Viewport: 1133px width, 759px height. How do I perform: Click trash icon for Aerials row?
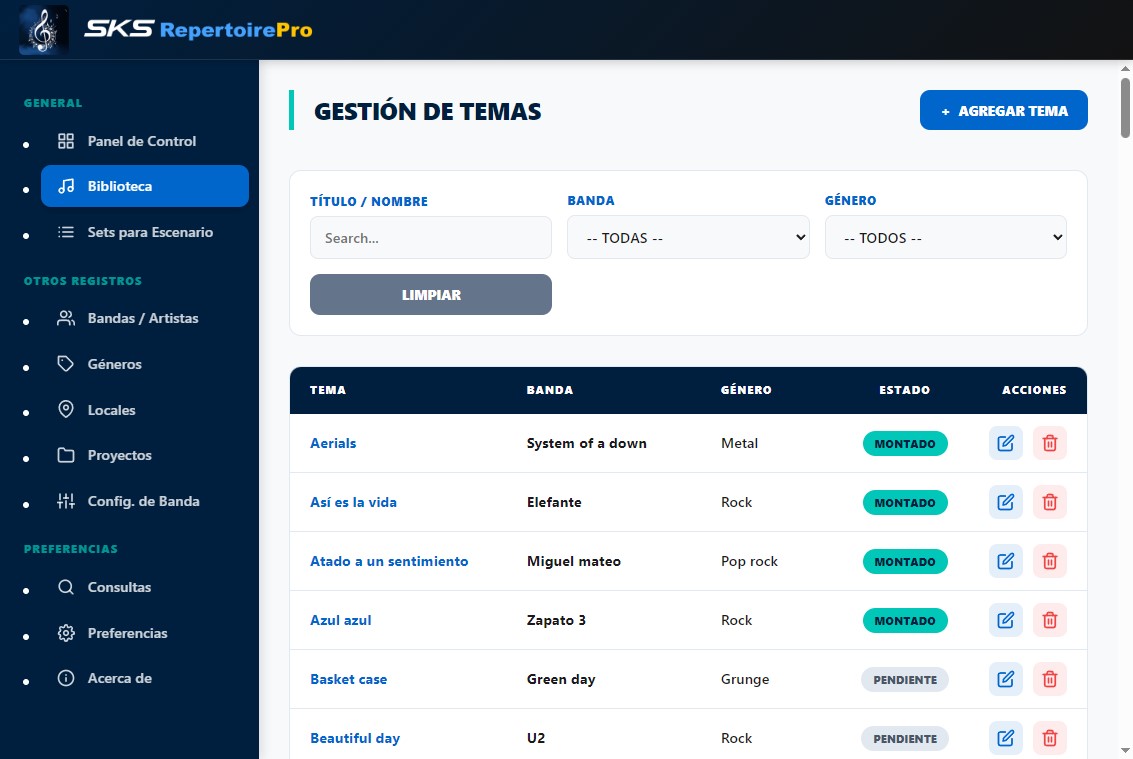pos(1049,443)
